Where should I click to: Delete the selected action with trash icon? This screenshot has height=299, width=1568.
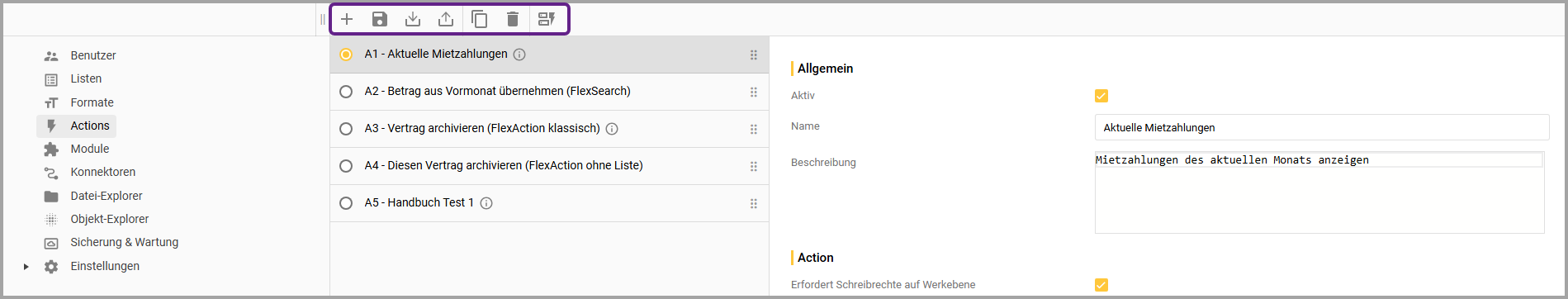pyautogui.click(x=513, y=19)
